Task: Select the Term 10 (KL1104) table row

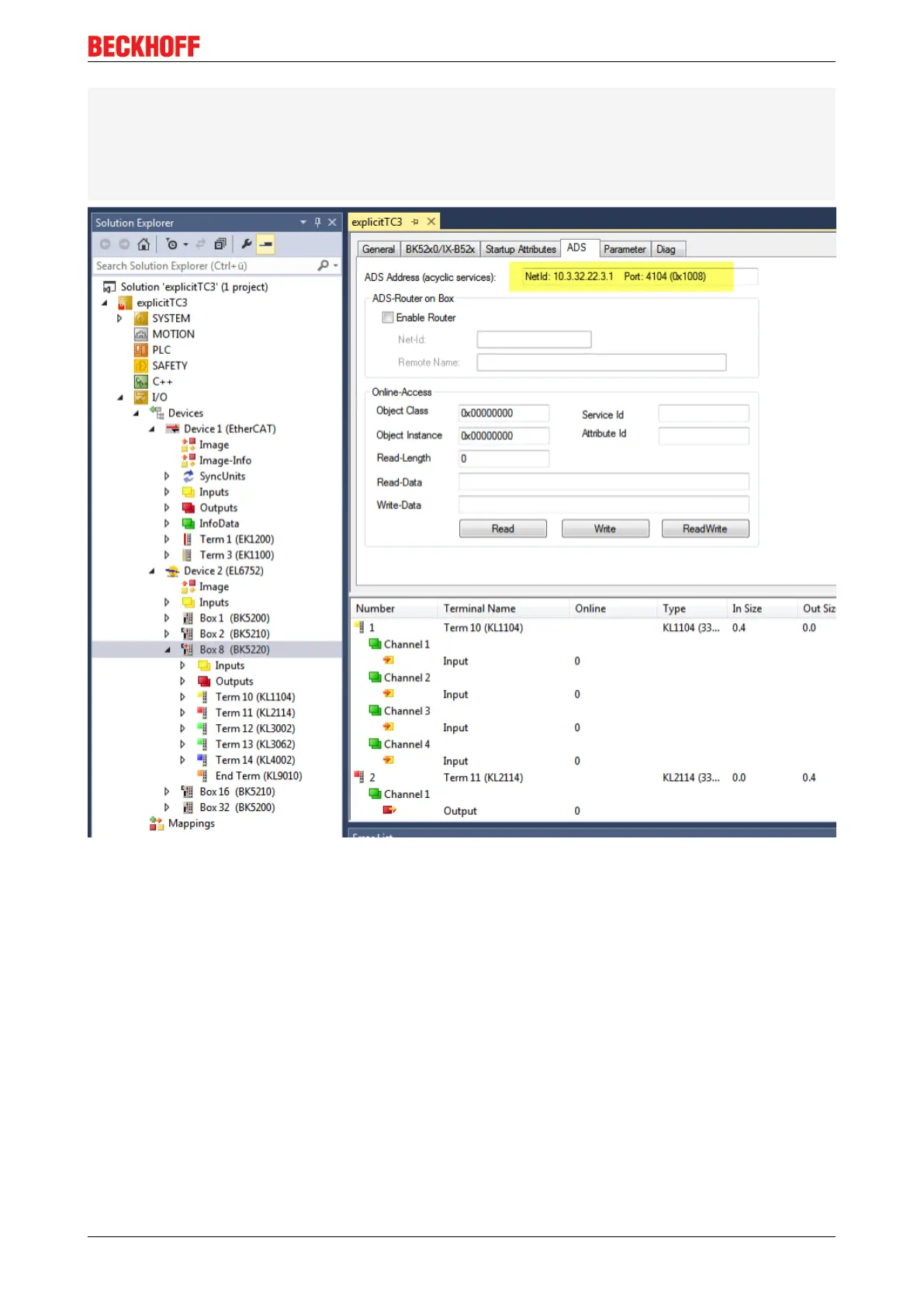Action: tap(594, 628)
